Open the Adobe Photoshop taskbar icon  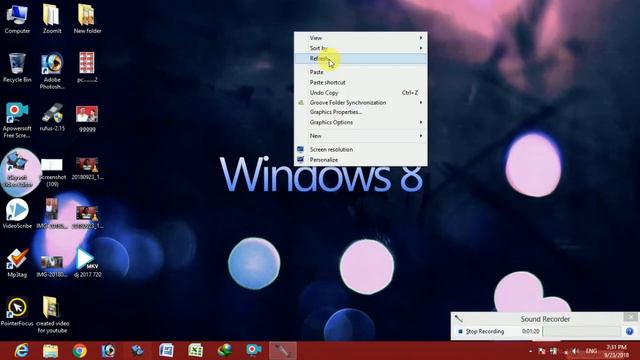coord(109,351)
